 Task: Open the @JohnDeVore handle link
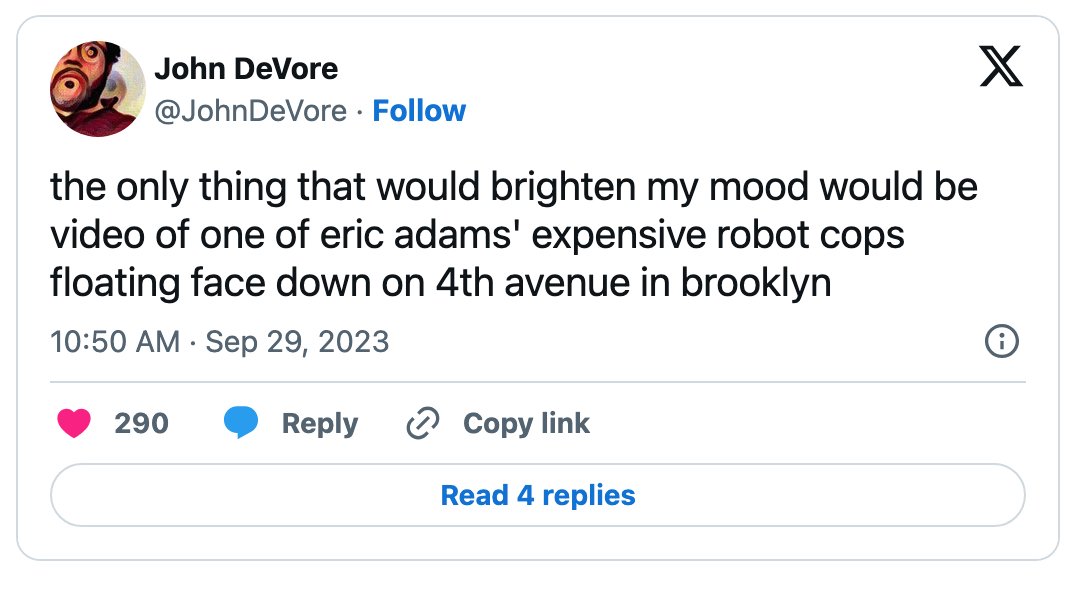pyautogui.click(x=251, y=111)
